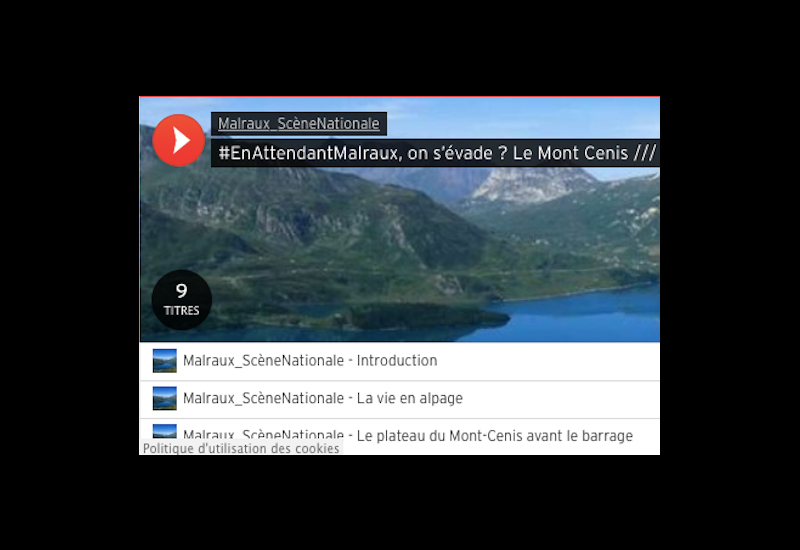Click Malraux_ScèneNationale in the Introduction row
Viewport: 800px width, 550px height.
point(263,361)
